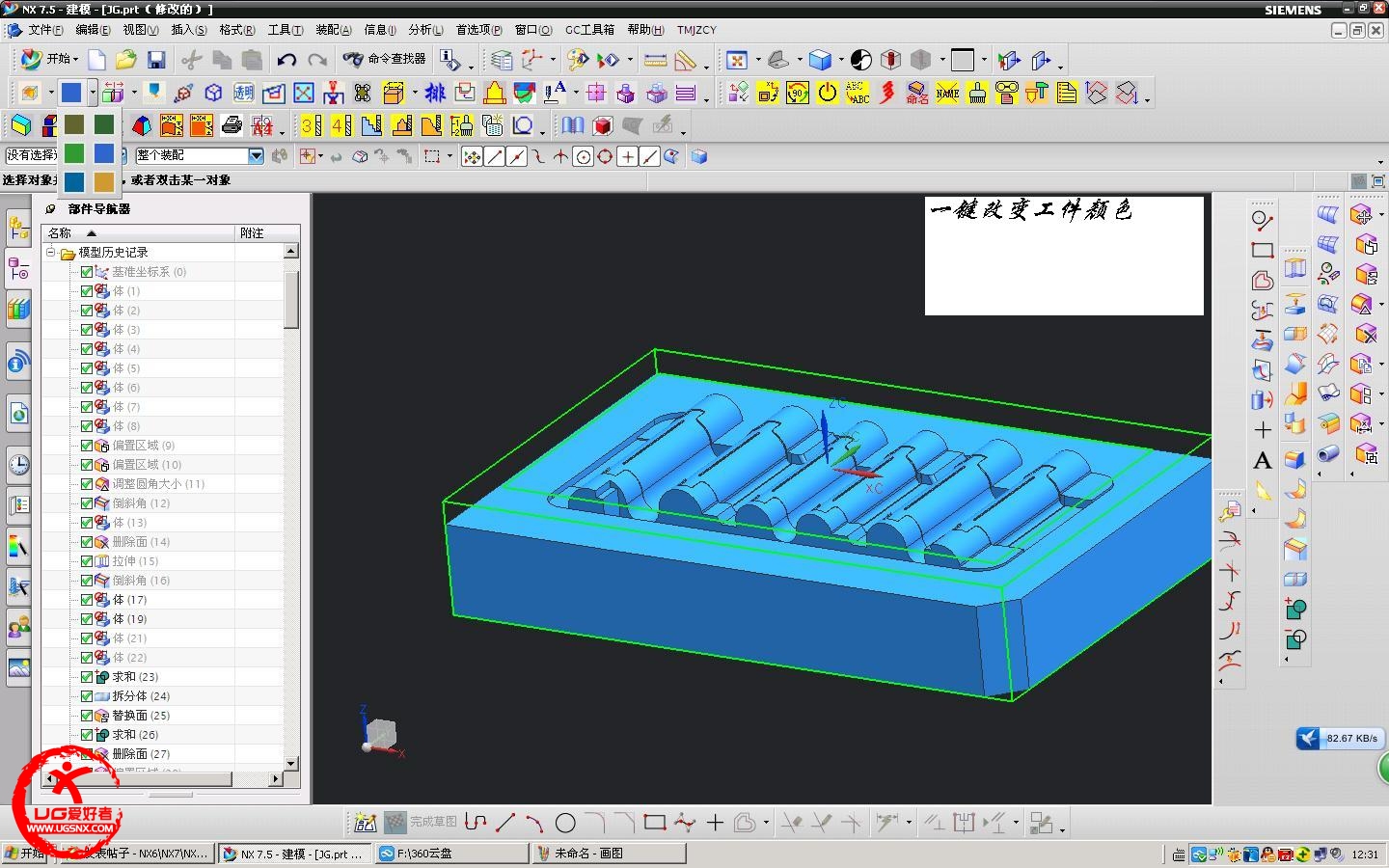Select the yellow number 4 tool icon
Viewport: 1389px width, 868px height.
(341, 125)
